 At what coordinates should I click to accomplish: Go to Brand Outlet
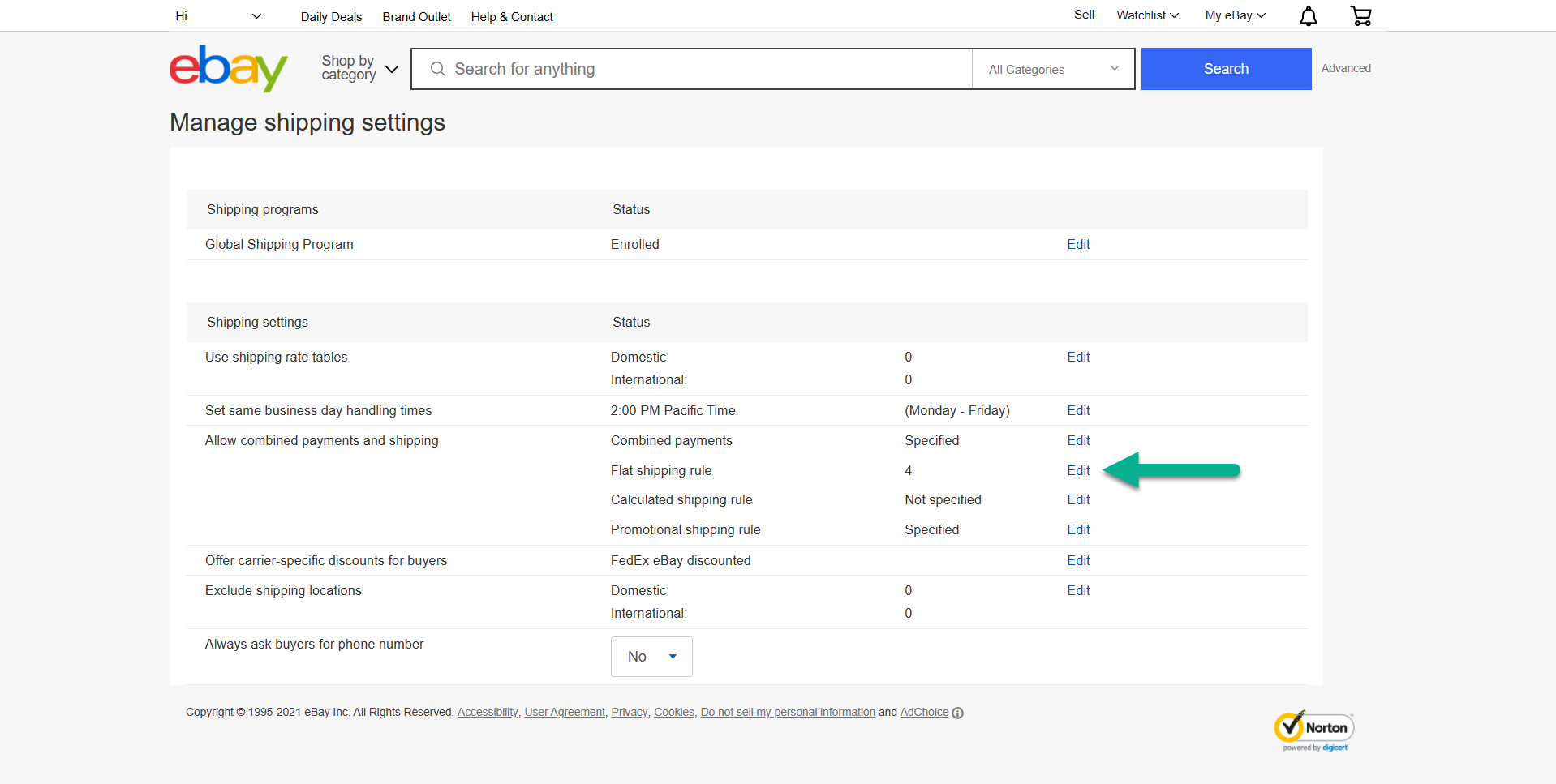tap(416, 17)
